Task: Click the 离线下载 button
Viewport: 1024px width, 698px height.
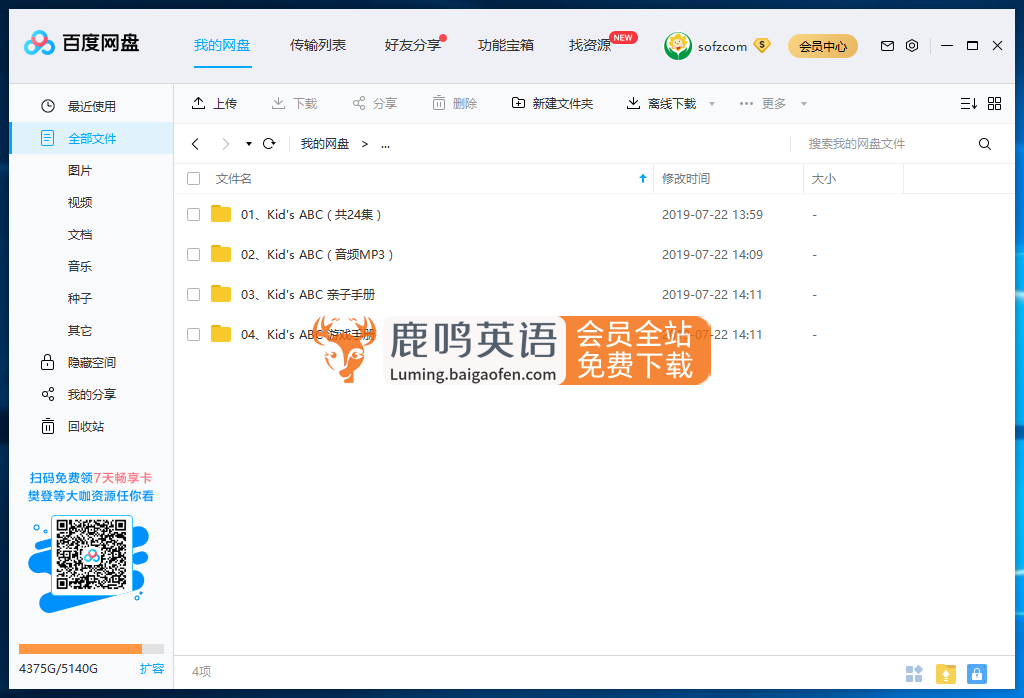Action: 662,103
